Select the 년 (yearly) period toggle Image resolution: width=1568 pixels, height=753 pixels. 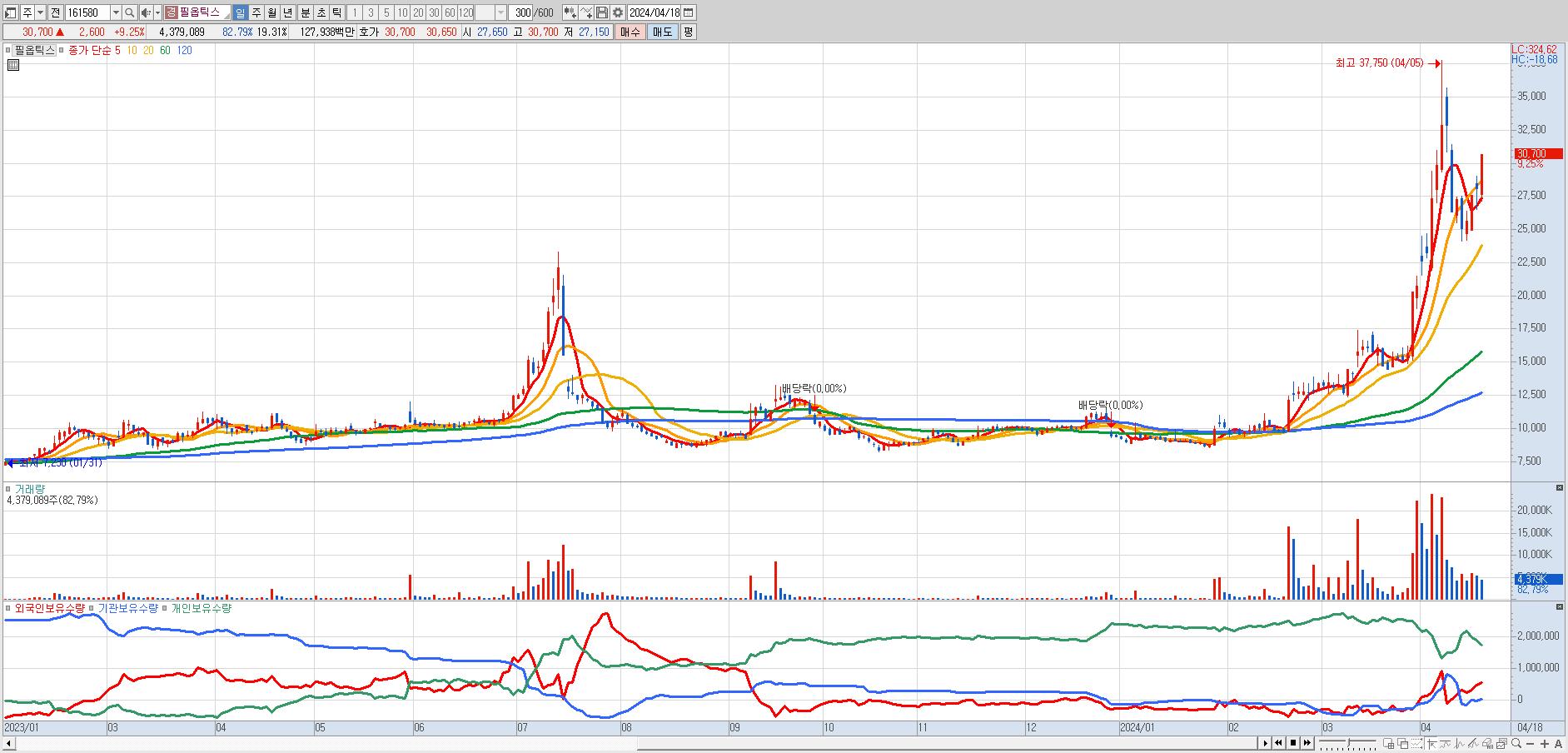click(287, 12)
